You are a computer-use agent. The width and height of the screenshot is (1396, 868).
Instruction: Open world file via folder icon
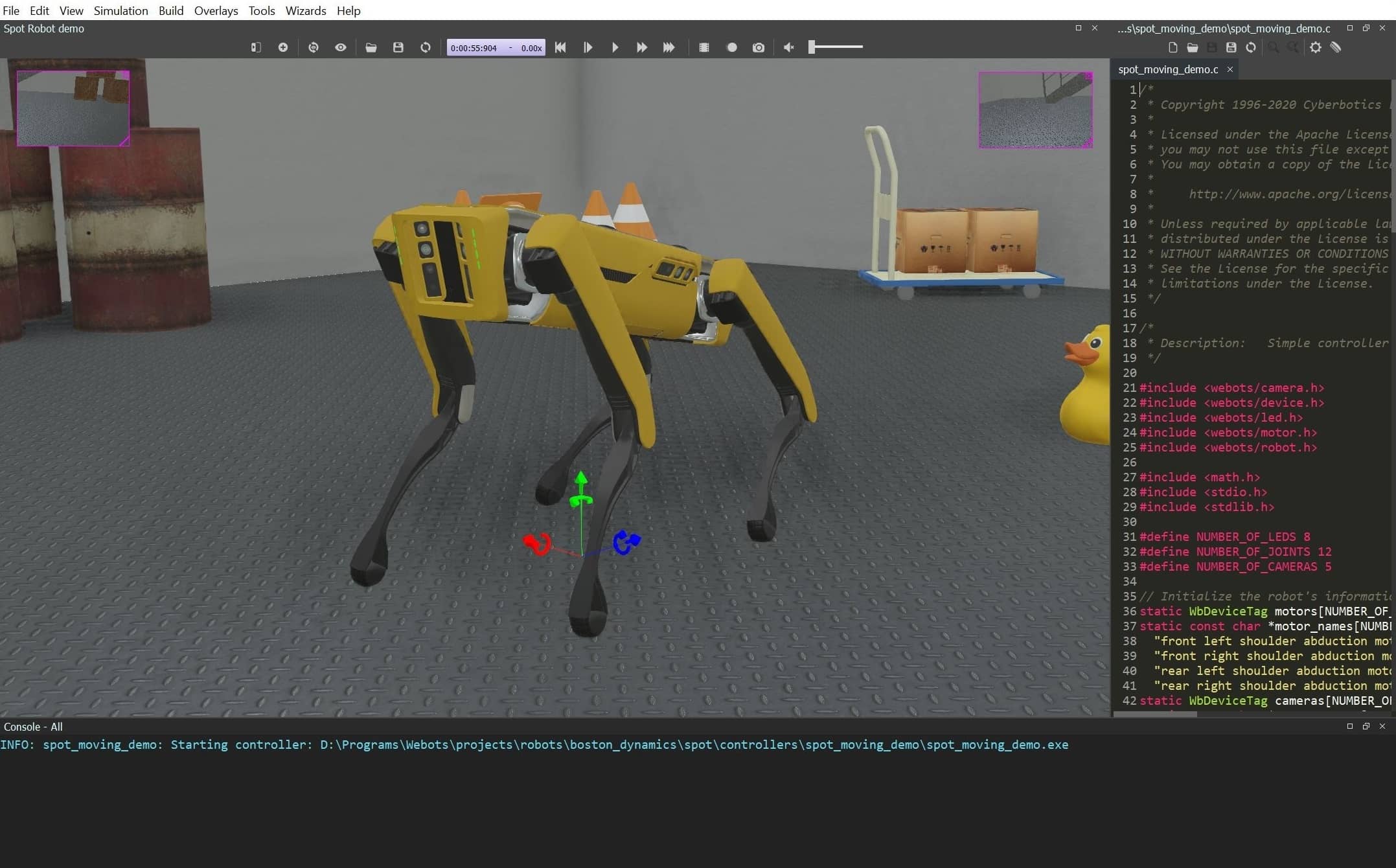(371, 47)
